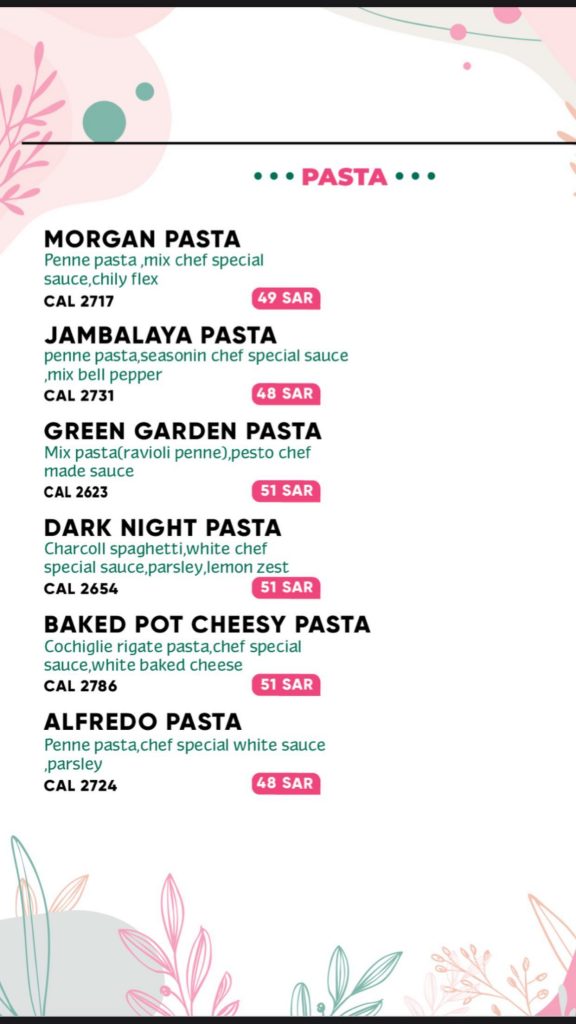576x1024 pixels.
Task: Open the ALFREDO PASTA item
Action: [x=142, y=722]
